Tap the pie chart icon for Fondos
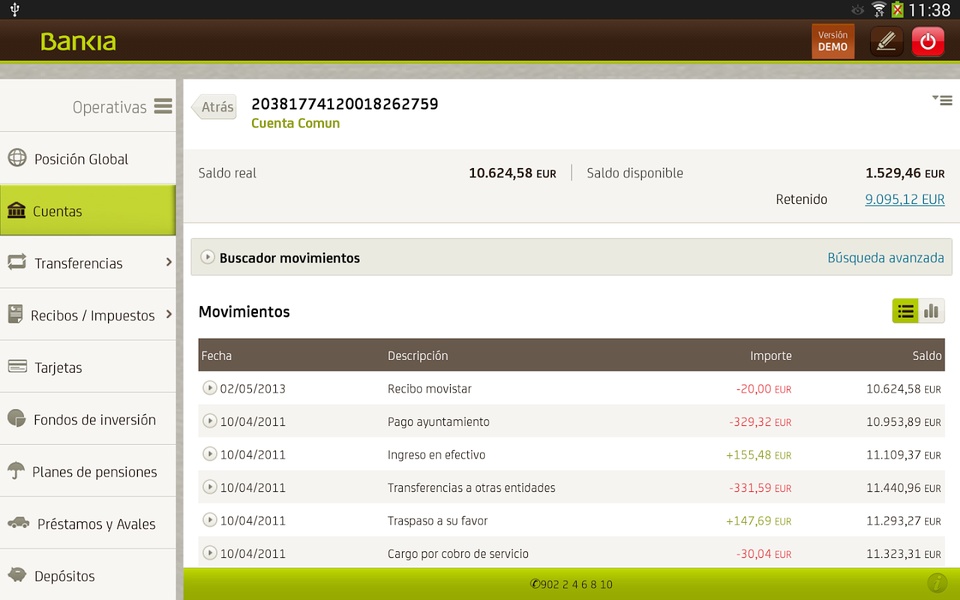Image resolution: width=960 pixels, height=600 pixels. pos(17,418)
